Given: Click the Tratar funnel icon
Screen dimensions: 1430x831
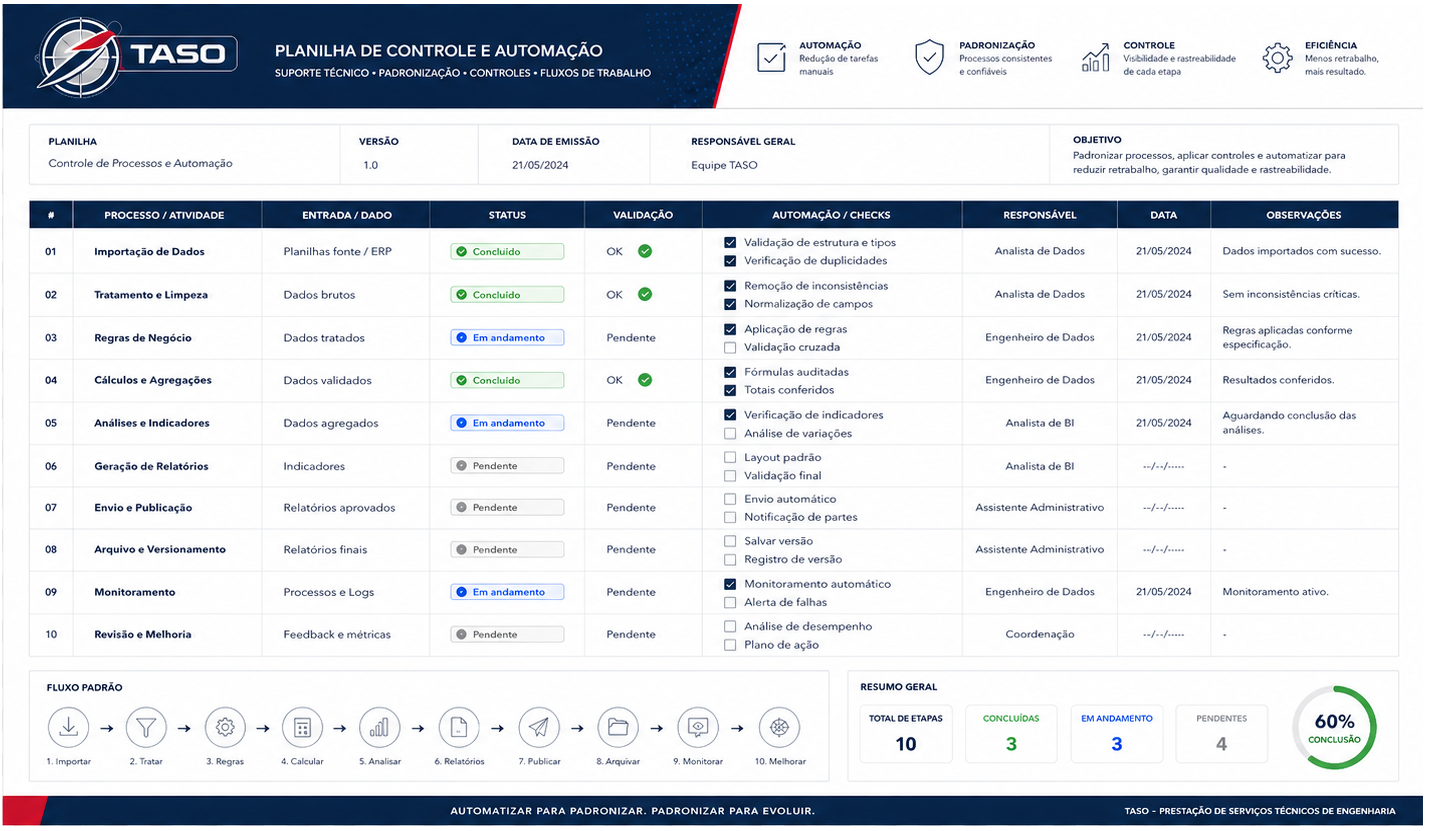Looking at the screenshot, I should (x=146, y=728).
